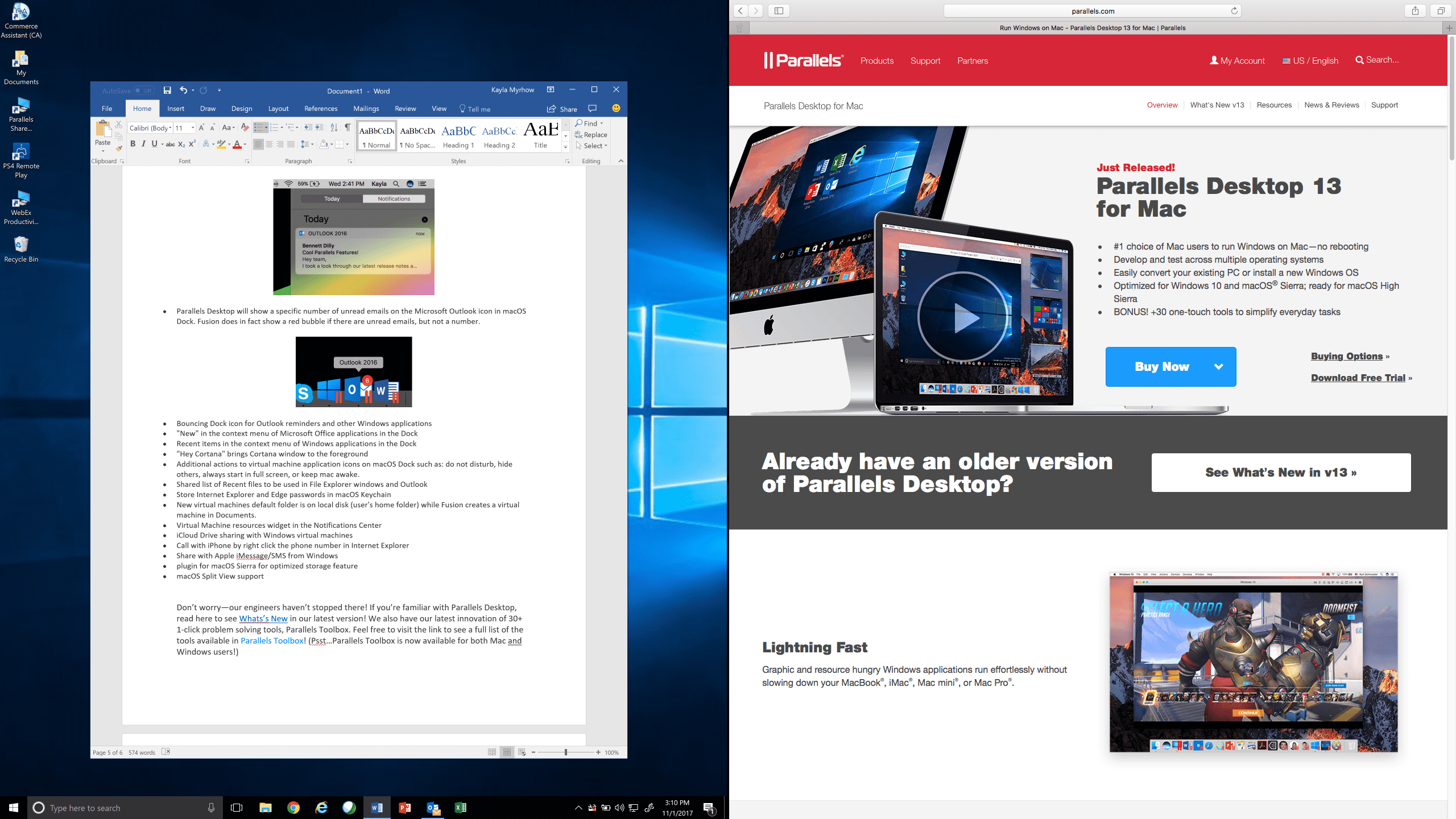Screen dimensions: 1456x819
Task: Align paragraph text to the right
Action: (x=280, y=144)
